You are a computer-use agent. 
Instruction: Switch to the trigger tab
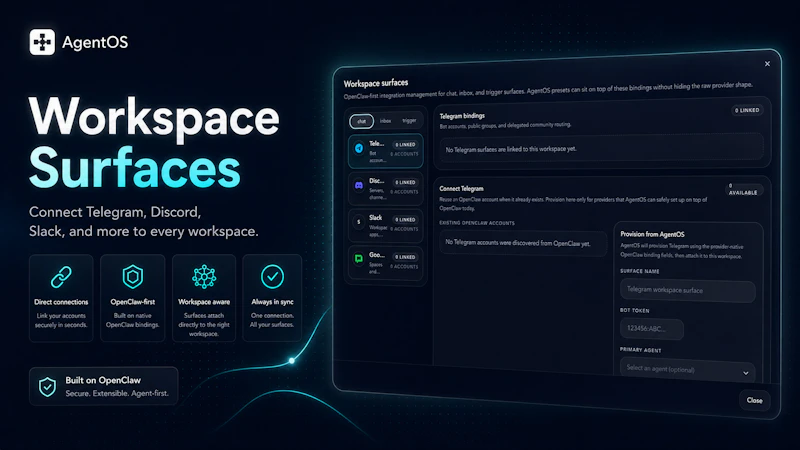409,121
